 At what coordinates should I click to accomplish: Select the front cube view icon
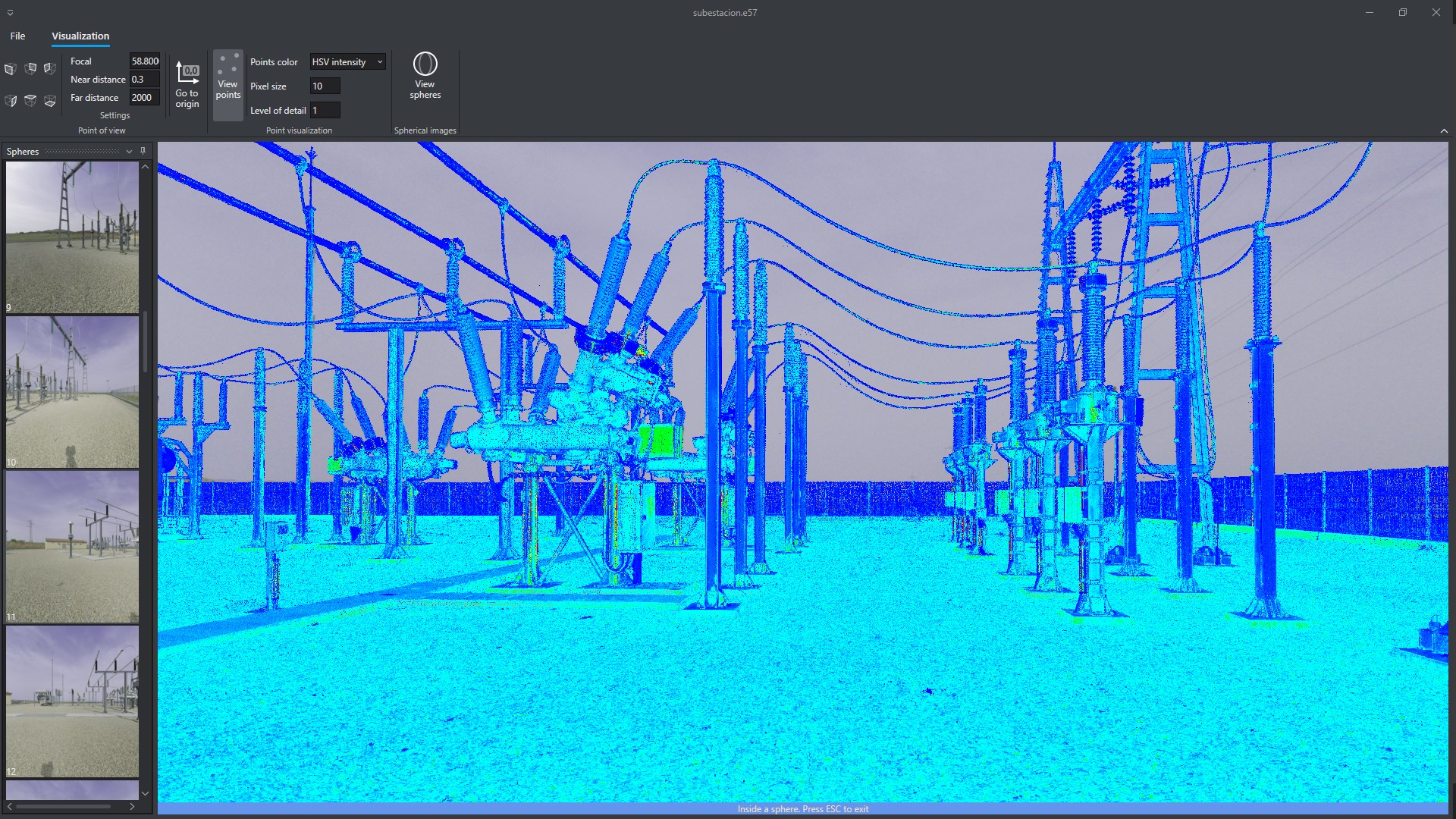[11, 69]
